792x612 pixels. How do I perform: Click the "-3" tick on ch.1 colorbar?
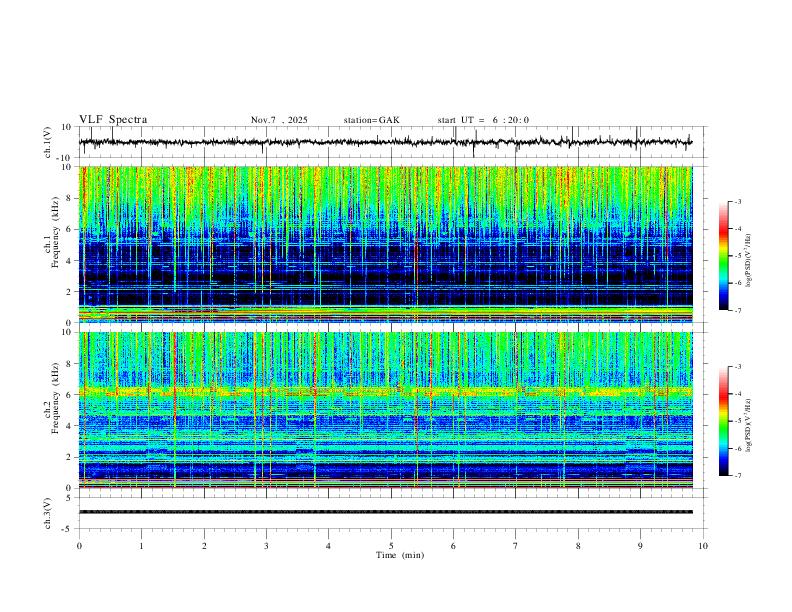738,201
